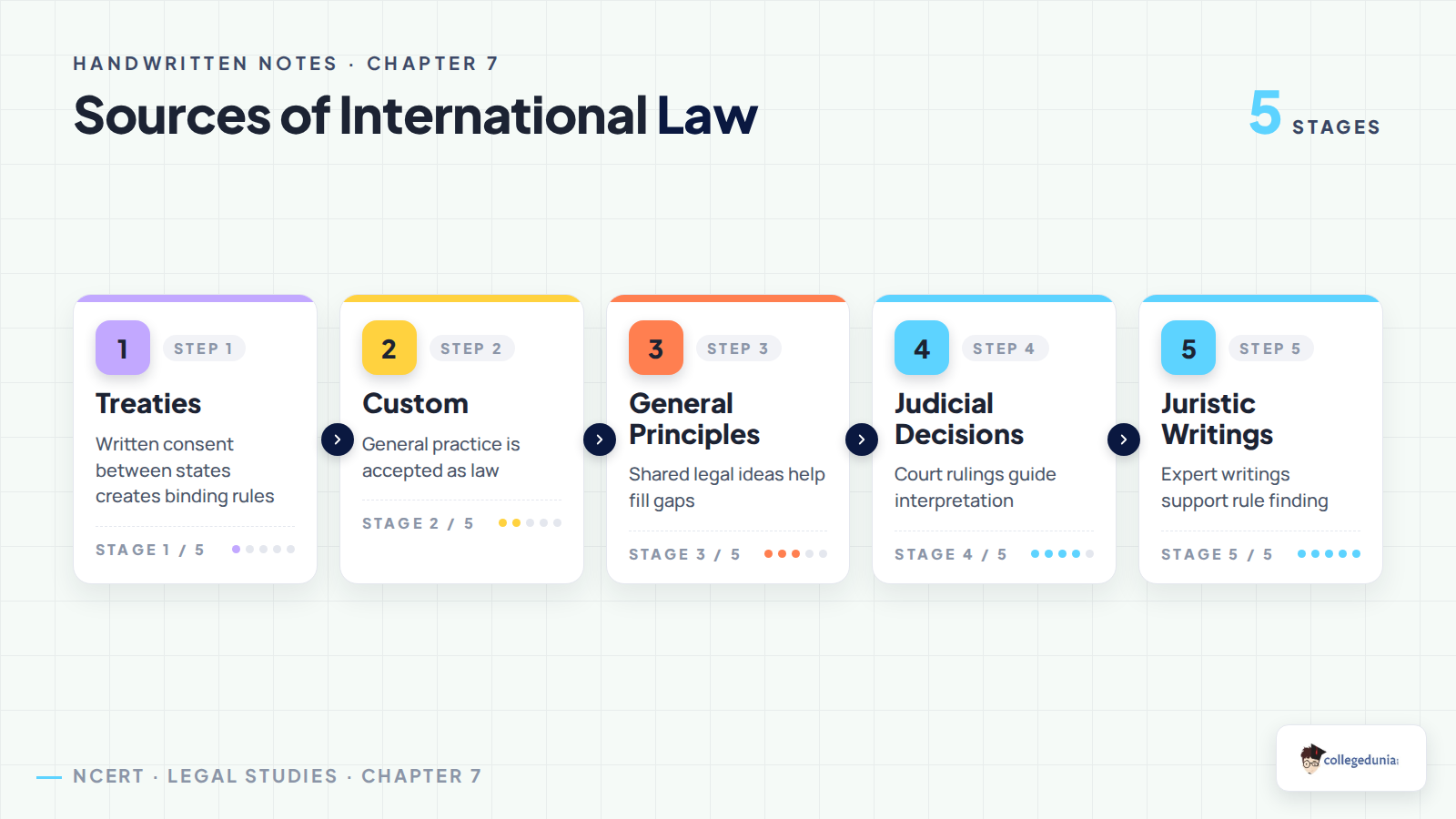Click the STEP 5 pill label

1270,349
